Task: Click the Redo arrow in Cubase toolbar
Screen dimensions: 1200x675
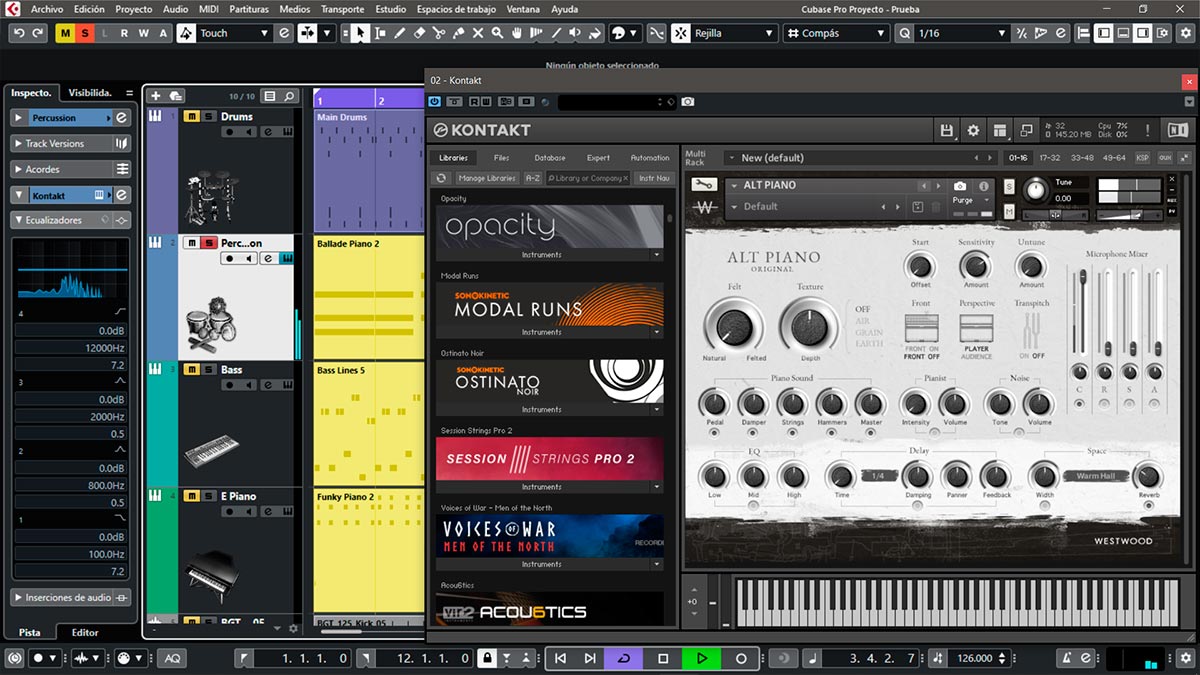Action: pos(38,33)
